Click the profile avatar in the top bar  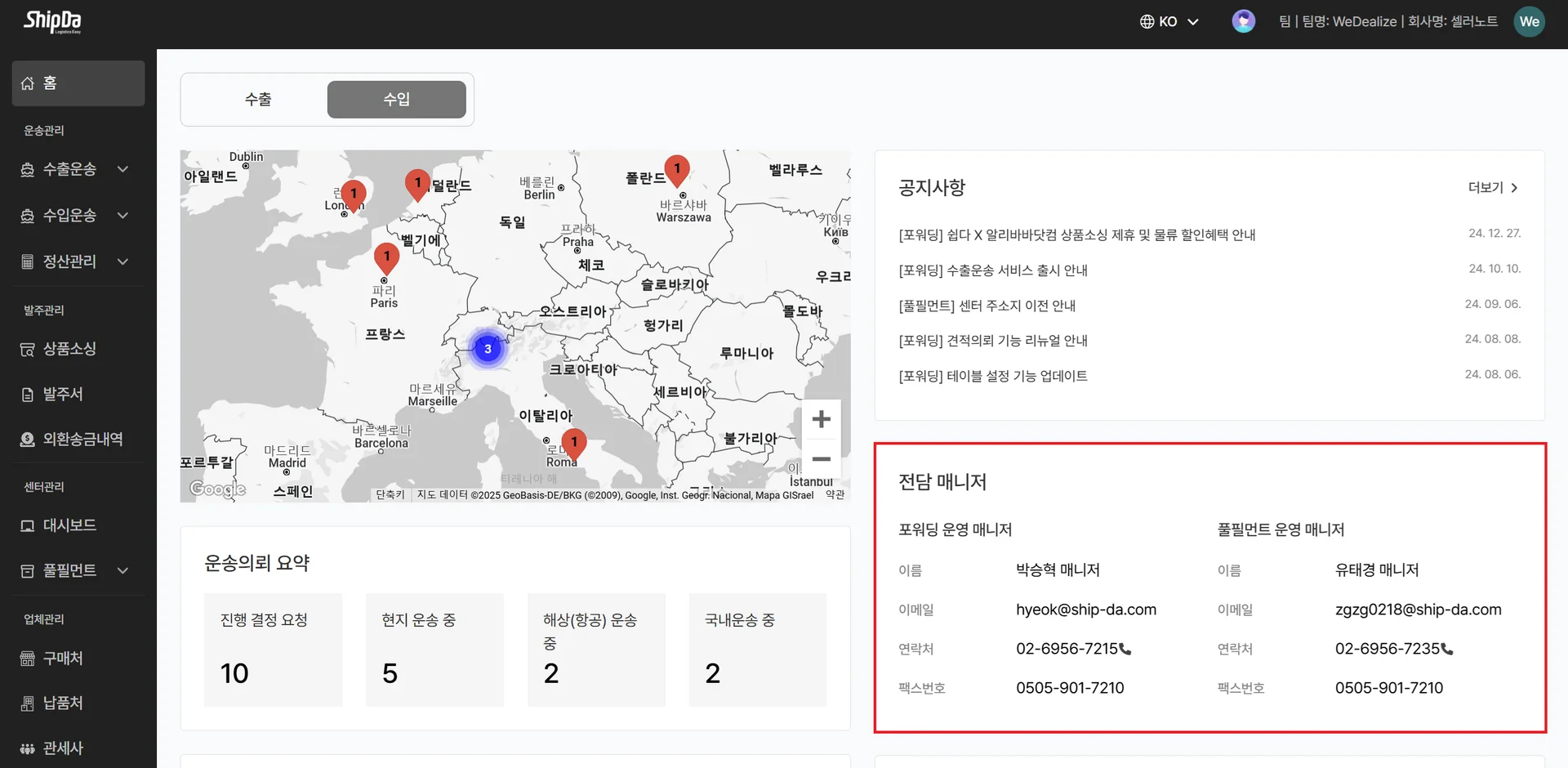click(1243, 21)
